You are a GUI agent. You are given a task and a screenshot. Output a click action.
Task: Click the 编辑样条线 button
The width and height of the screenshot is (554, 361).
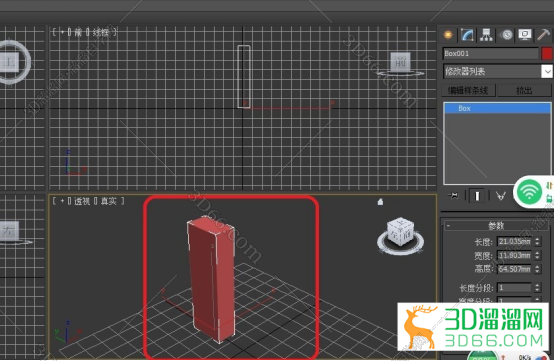468,90
